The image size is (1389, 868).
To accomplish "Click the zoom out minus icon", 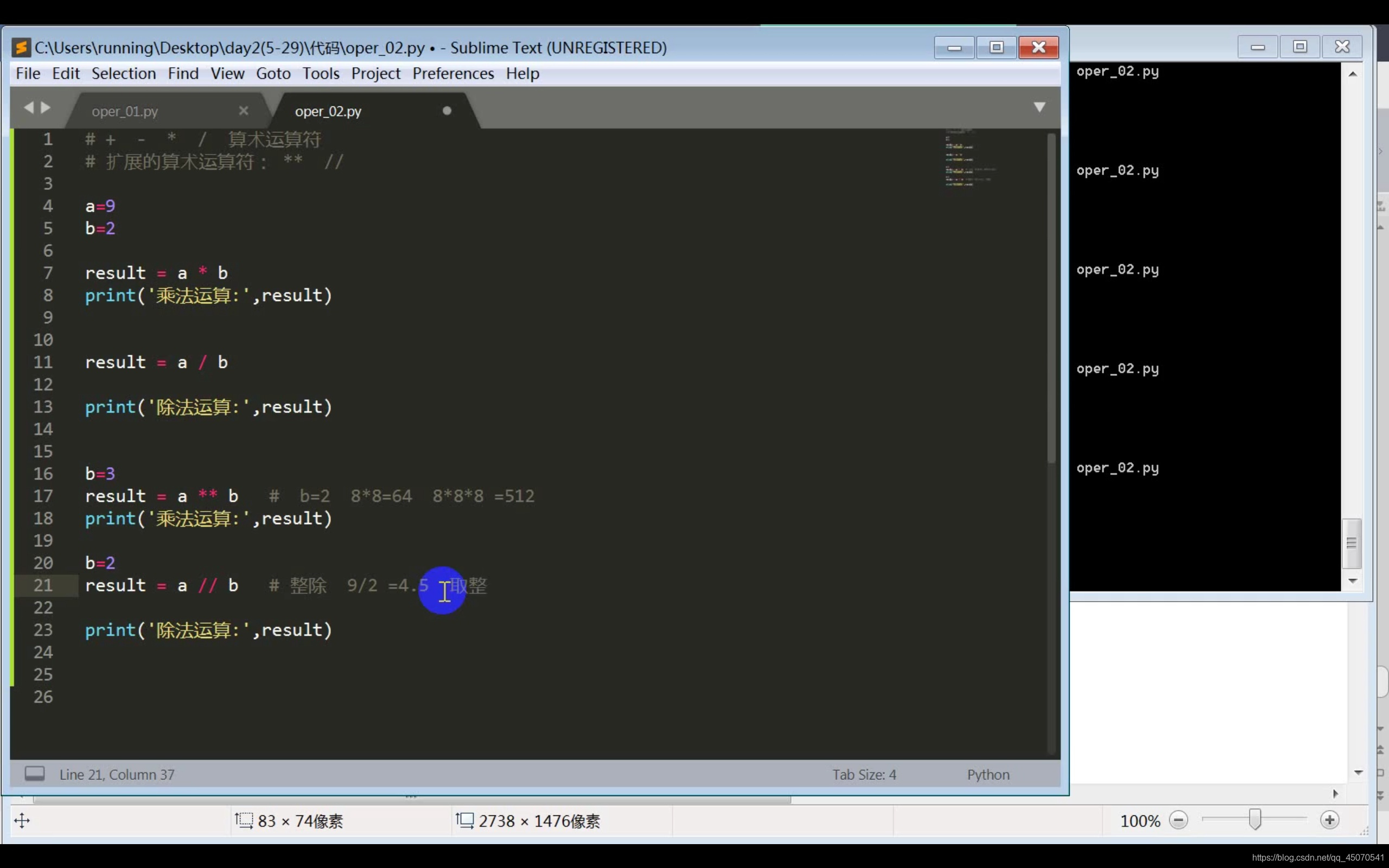I will point(1178,820).
